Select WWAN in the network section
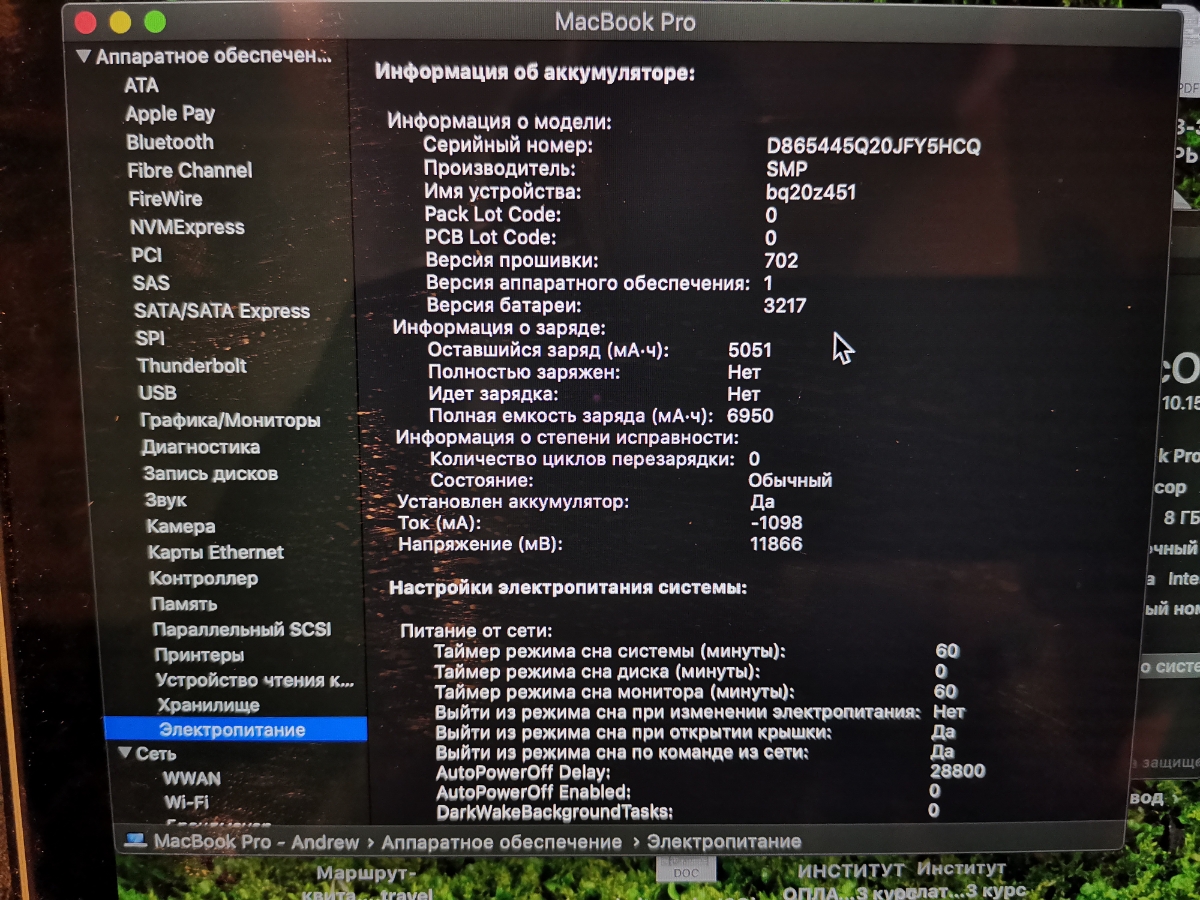The width and height of the screenshot is (1200, 900). (x=192, y=778)
